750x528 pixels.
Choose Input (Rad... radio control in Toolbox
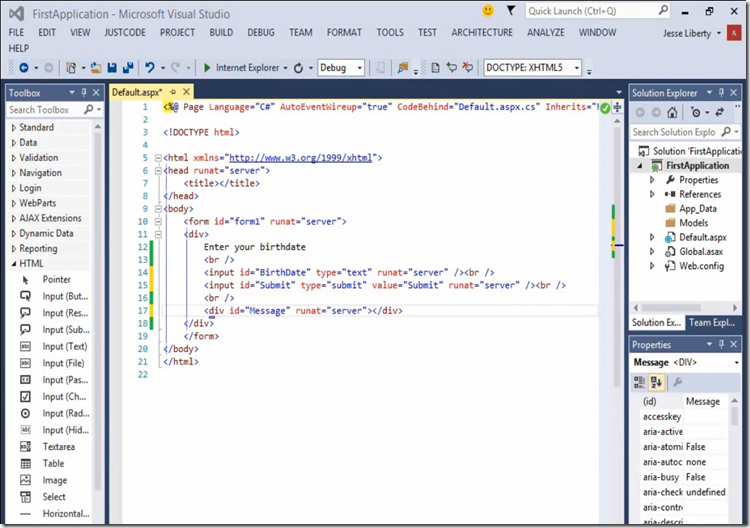66,413
